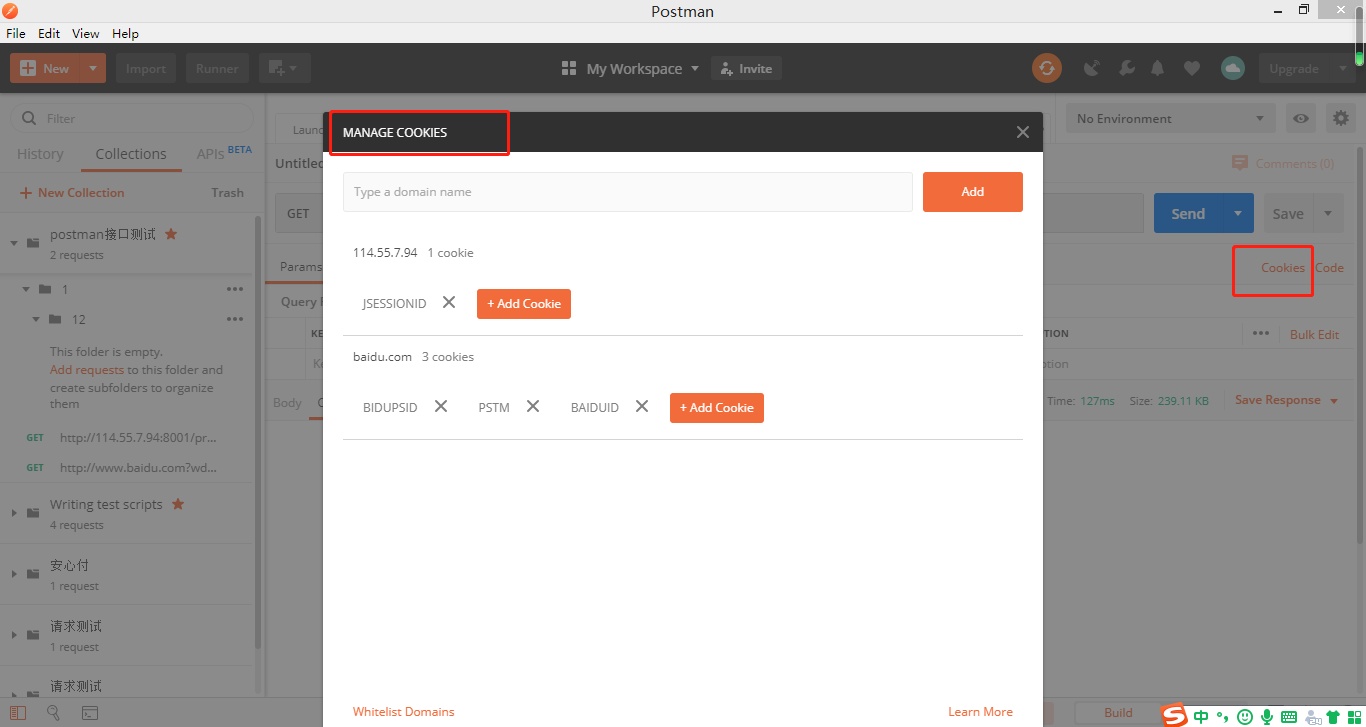This screenshot has height=727, width=1366.
Task: Open the cloud avatar account menu
Action: 1233,68
